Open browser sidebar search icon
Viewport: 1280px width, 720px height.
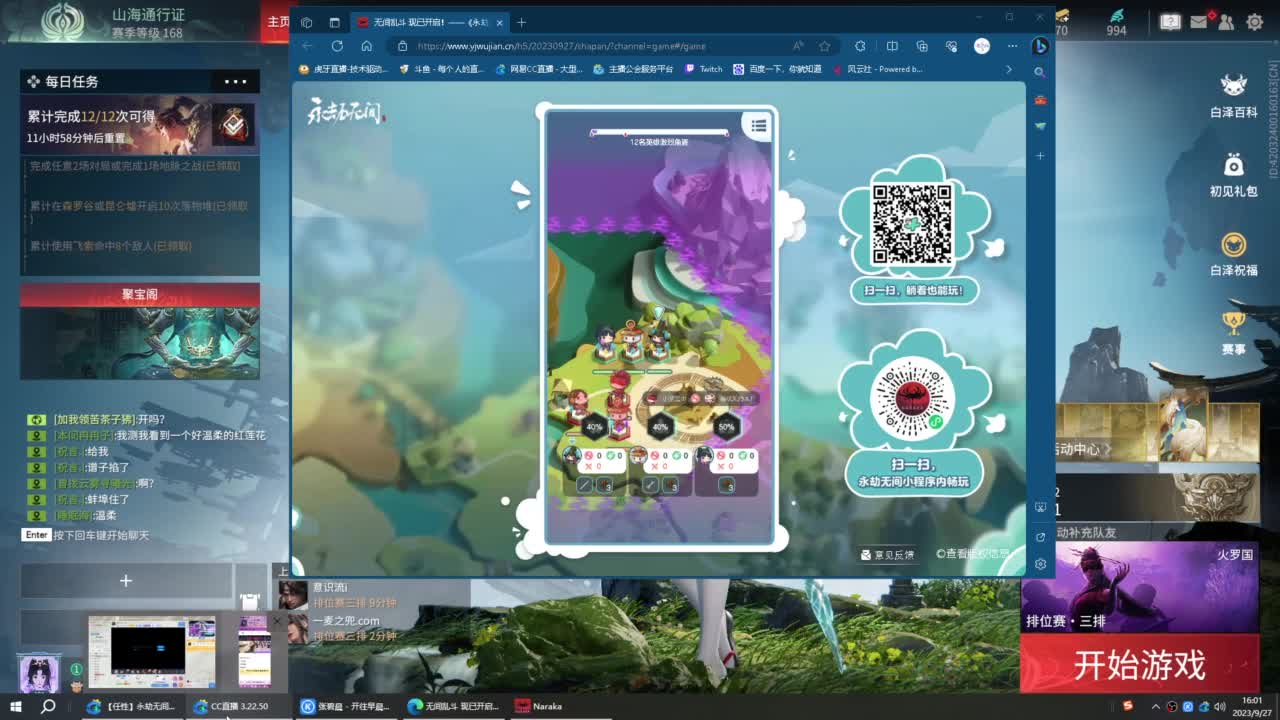point(1040,73)
